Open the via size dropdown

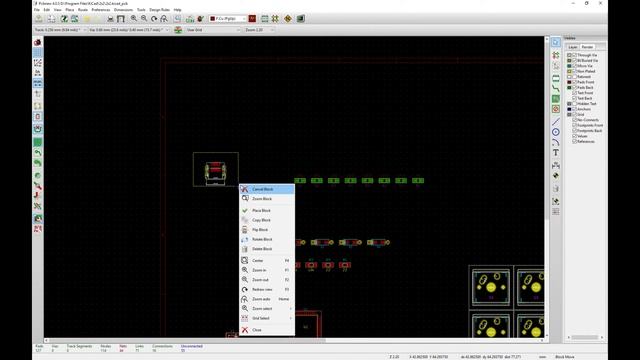click(129, 30)
